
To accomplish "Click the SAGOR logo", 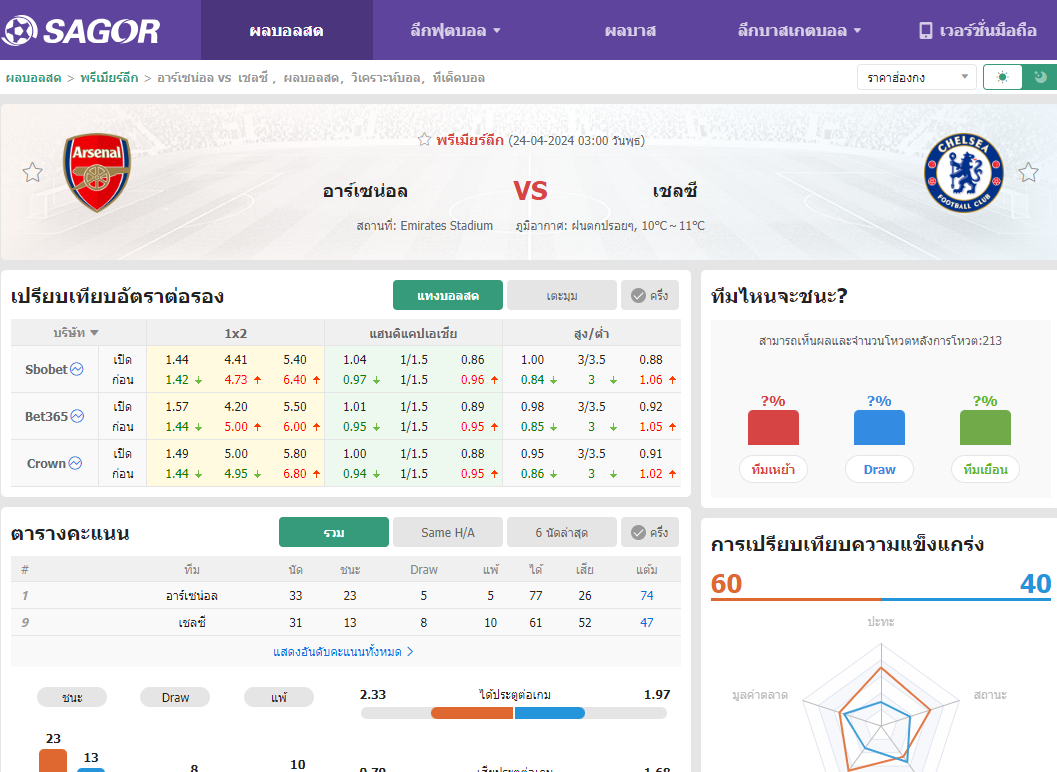I will pos(81,30).
